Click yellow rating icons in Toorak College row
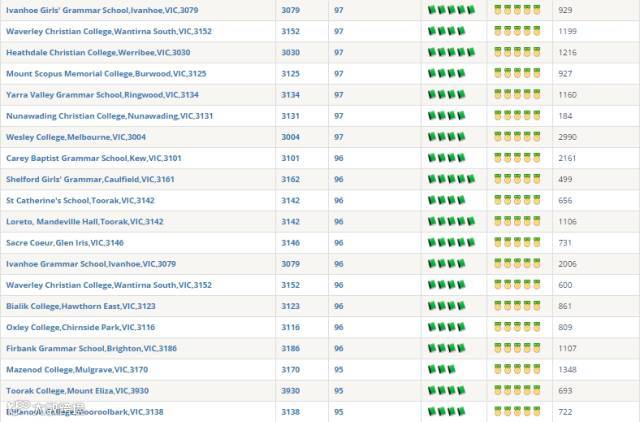Screen dimensions: 640x422 (517, 391)
